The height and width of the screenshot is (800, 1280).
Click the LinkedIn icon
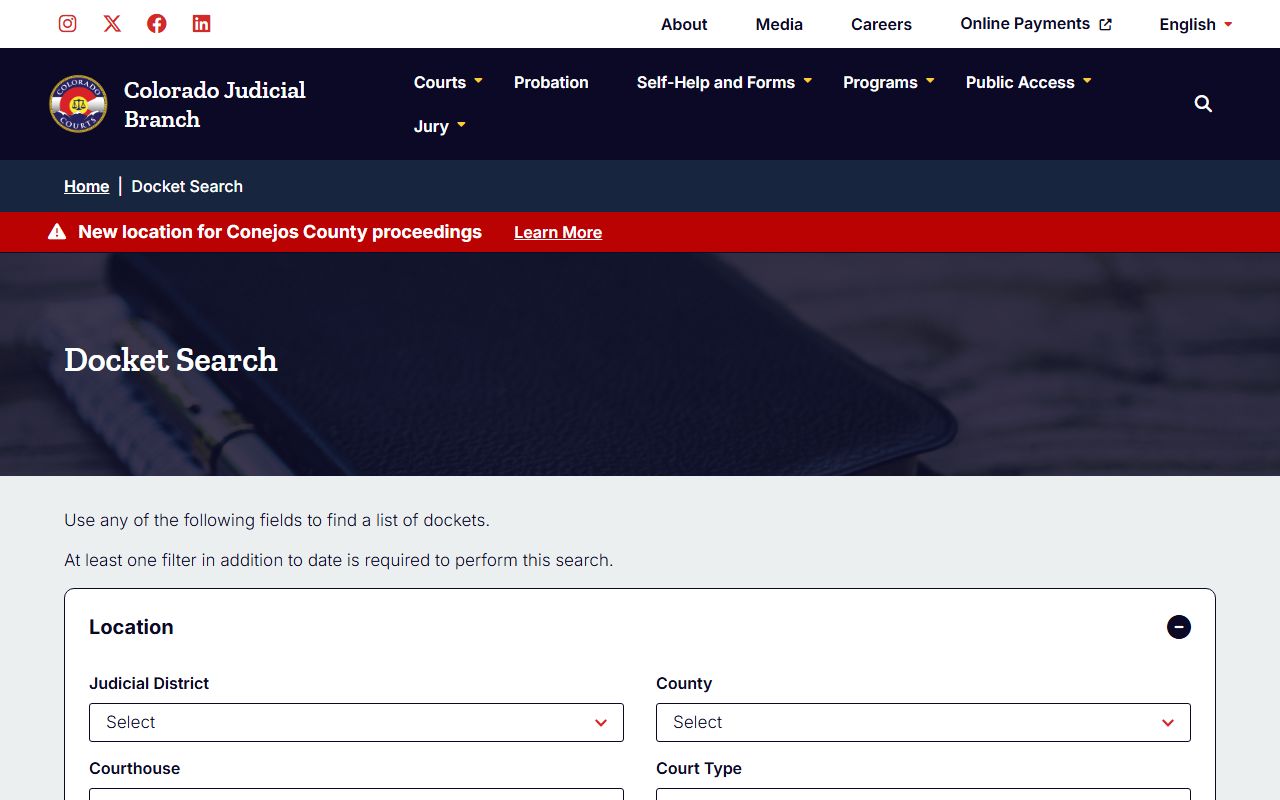point(202,24)
